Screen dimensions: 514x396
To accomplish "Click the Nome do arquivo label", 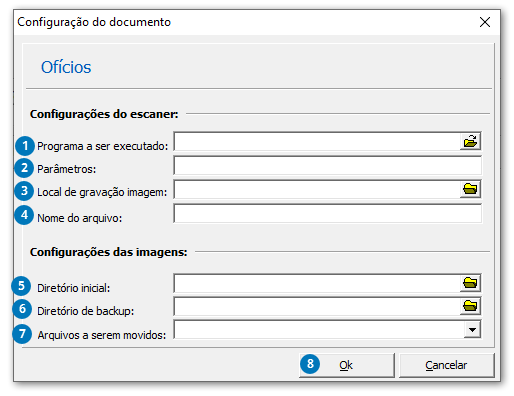I will tap(80, 218).
